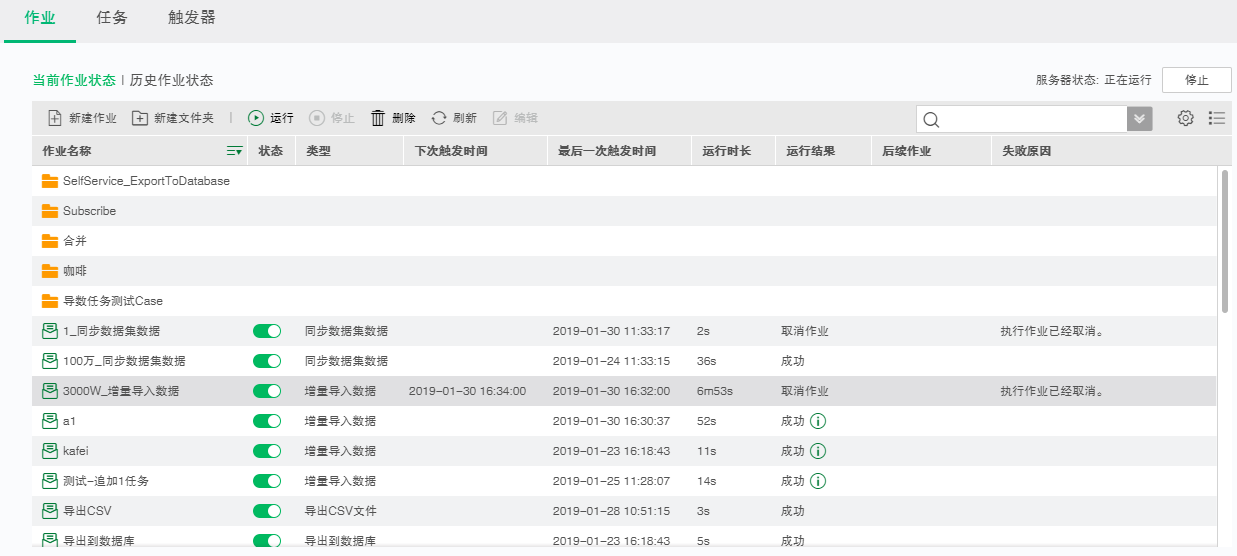This screenshot has width=1237, height=556.
Task: Click the info icon in the kafei row
Action: pyautogui.click(x=818, y=451)
